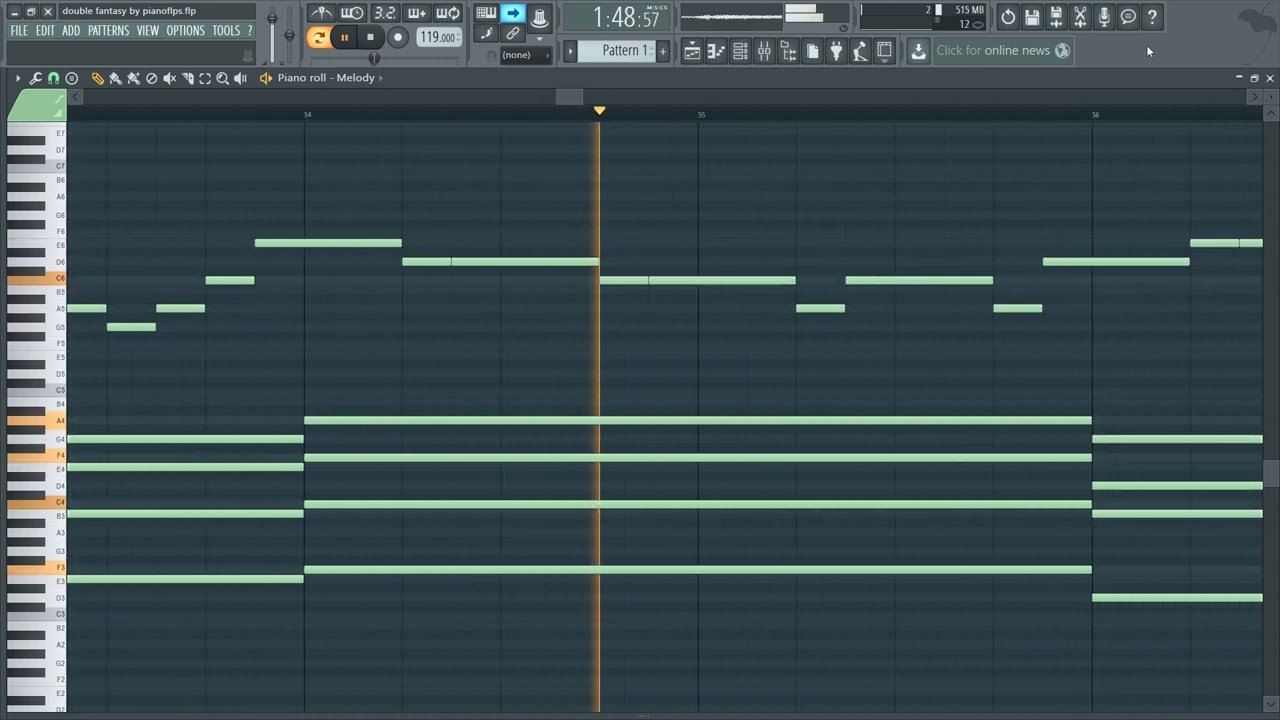Image resolution: width=1280 pixels, height=720 pixels.
Task: Start microphone one-click recording
Action: coord(1104,16)
